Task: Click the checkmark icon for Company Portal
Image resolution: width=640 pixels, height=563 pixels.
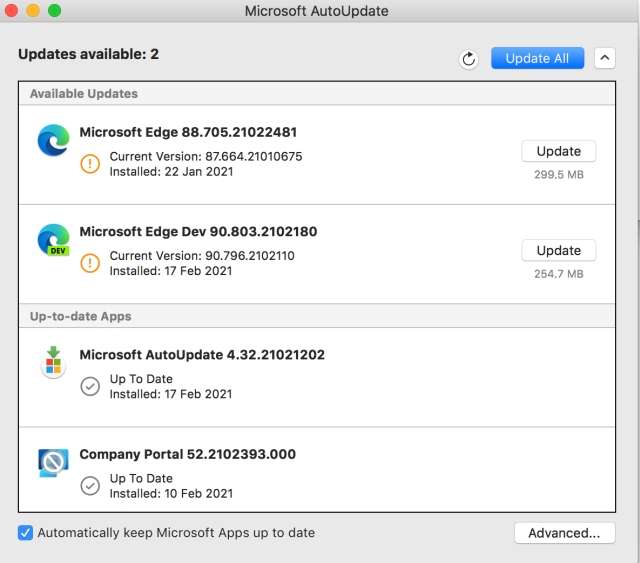Action: pyautogui.click(x=90, y=485)
